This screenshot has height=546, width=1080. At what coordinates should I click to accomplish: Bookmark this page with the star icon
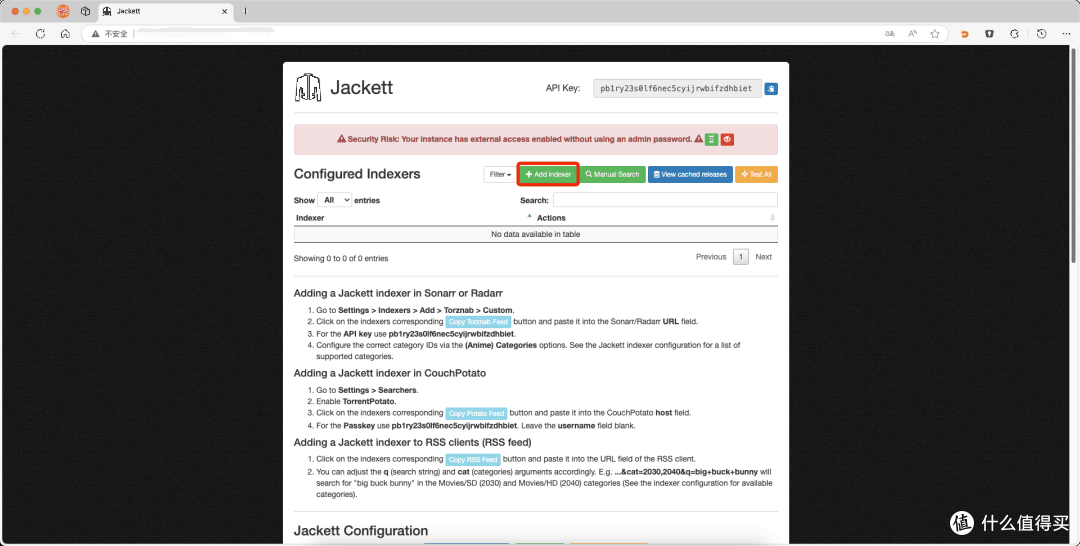pyautogui.click(x=935, y=34)
